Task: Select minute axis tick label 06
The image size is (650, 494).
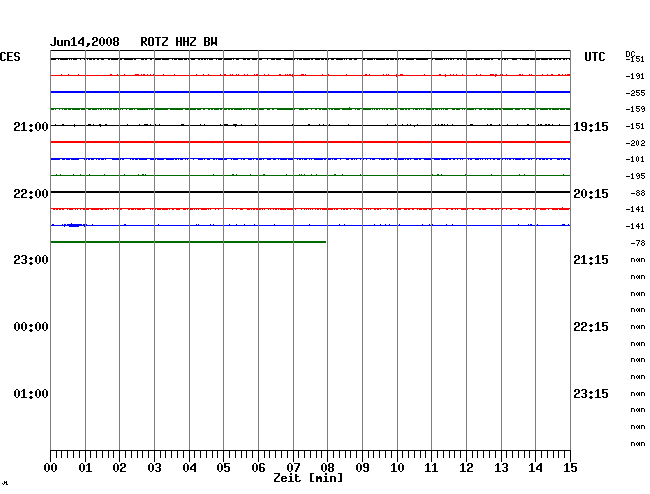Action: click(x=258, y=468)
